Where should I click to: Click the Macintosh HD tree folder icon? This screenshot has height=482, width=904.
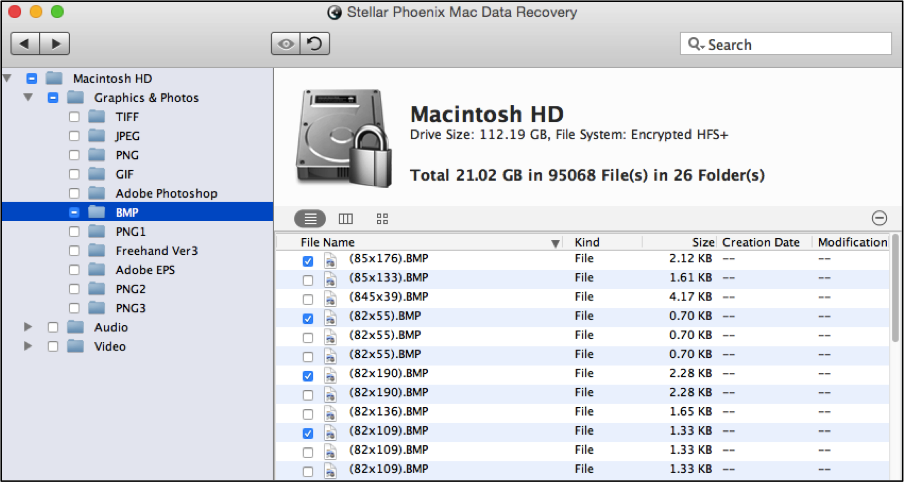click(x=54, y=78)
